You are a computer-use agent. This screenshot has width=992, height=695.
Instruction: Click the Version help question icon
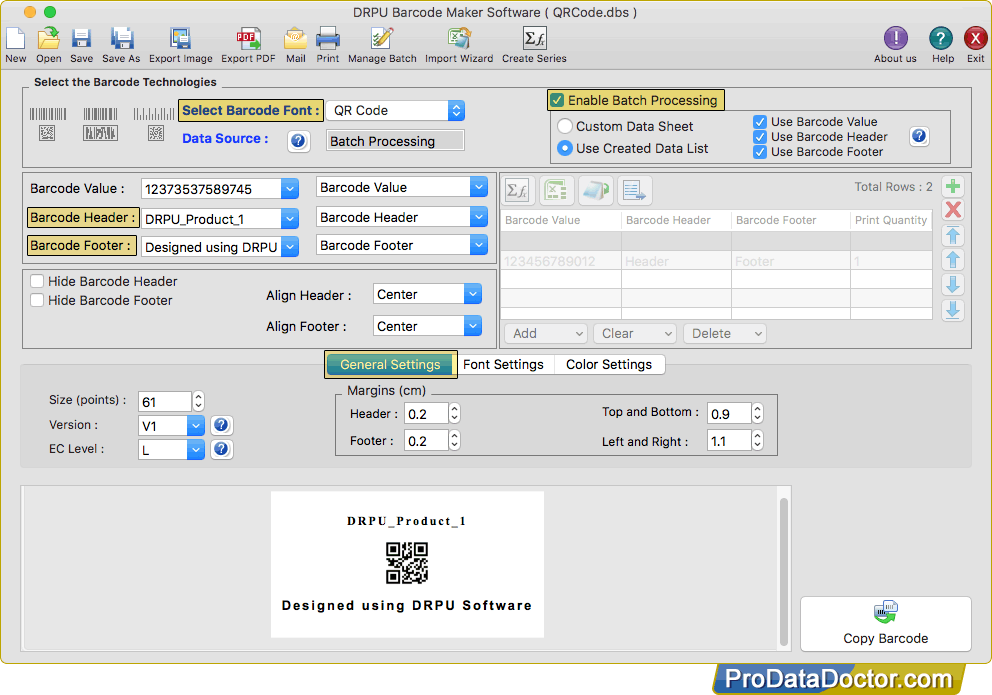pyautogui.click(x=221, y=425)
